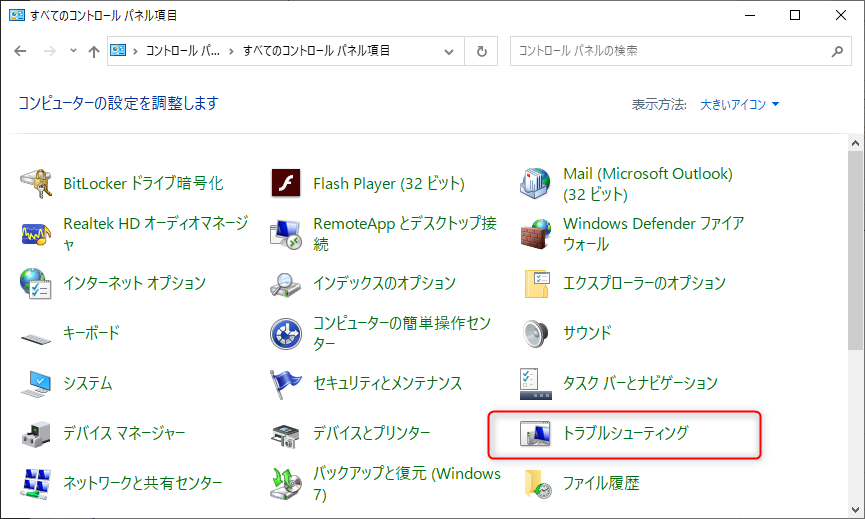Screen dimensions: 865x519
Task: Open the 表示方法 大きいアイコン dropdown
Action: tap(739, 104)
